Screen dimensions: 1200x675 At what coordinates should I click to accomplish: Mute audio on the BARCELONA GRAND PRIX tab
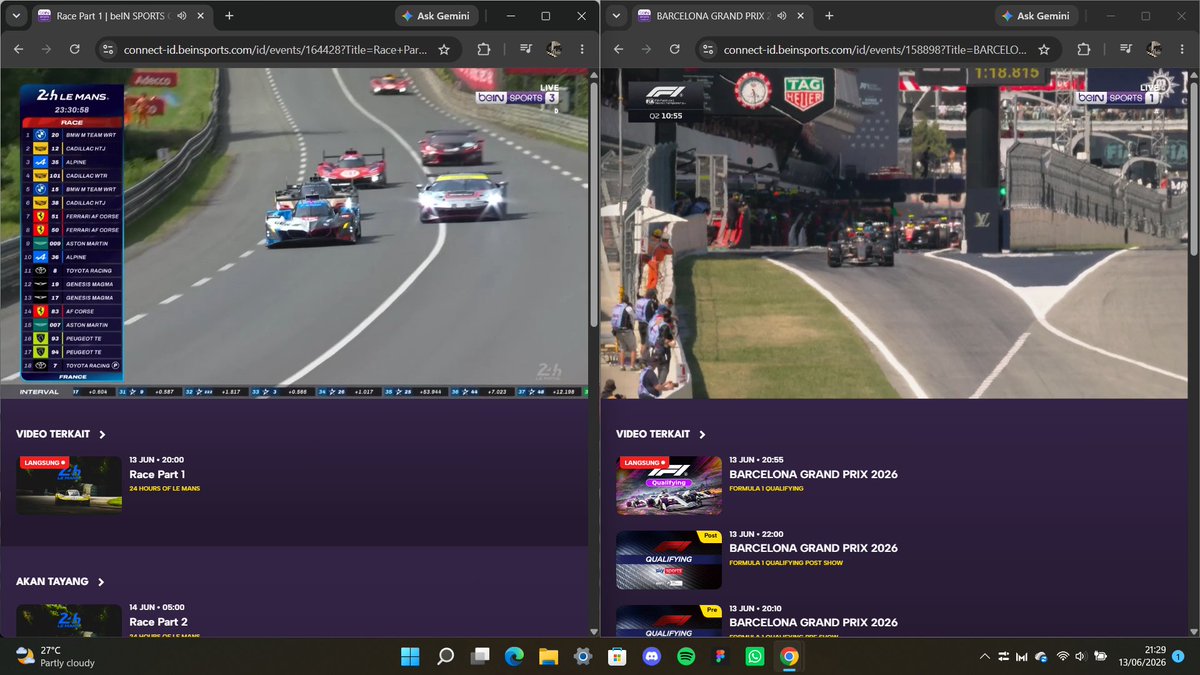pyautogui.click(x=782, y=16)
